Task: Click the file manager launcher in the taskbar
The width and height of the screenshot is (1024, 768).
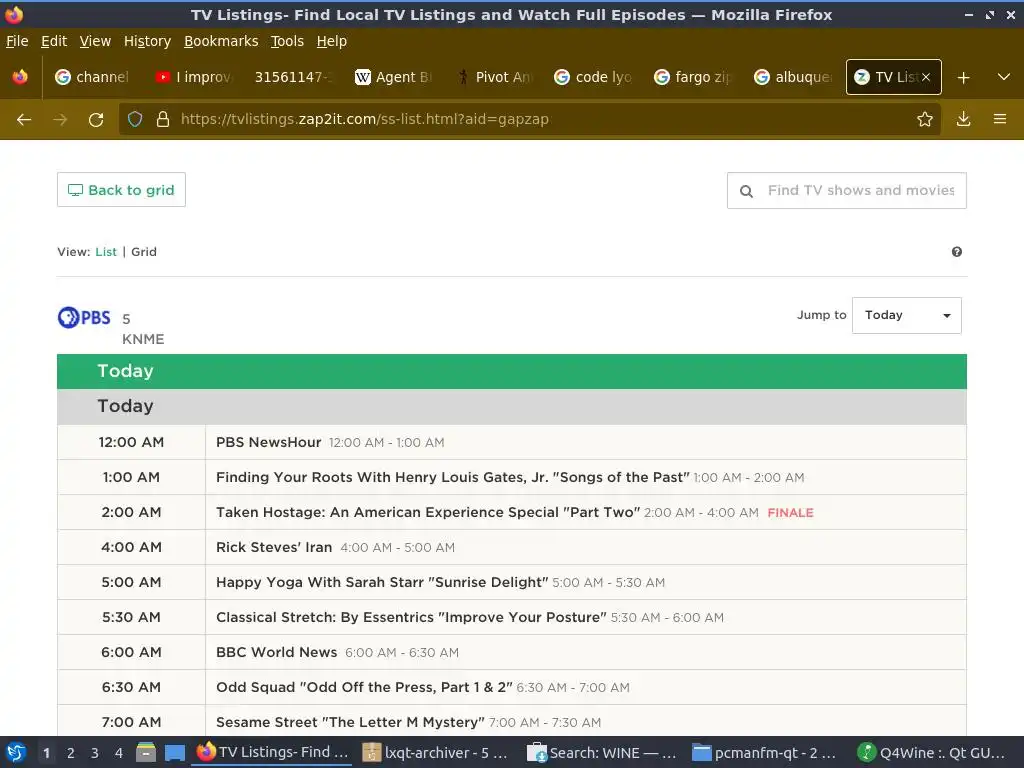Action: point(146,753)
